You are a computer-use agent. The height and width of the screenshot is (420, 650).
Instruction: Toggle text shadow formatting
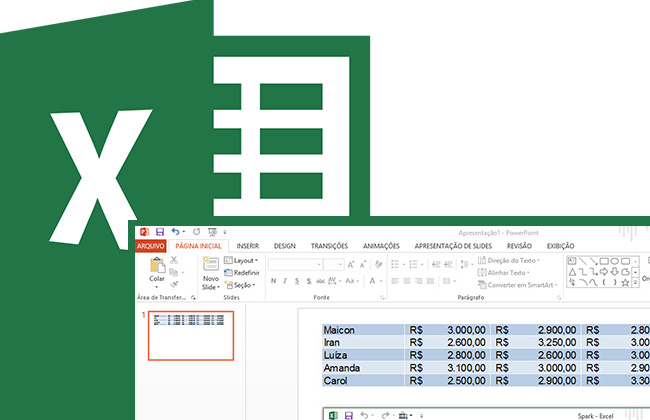309,281
